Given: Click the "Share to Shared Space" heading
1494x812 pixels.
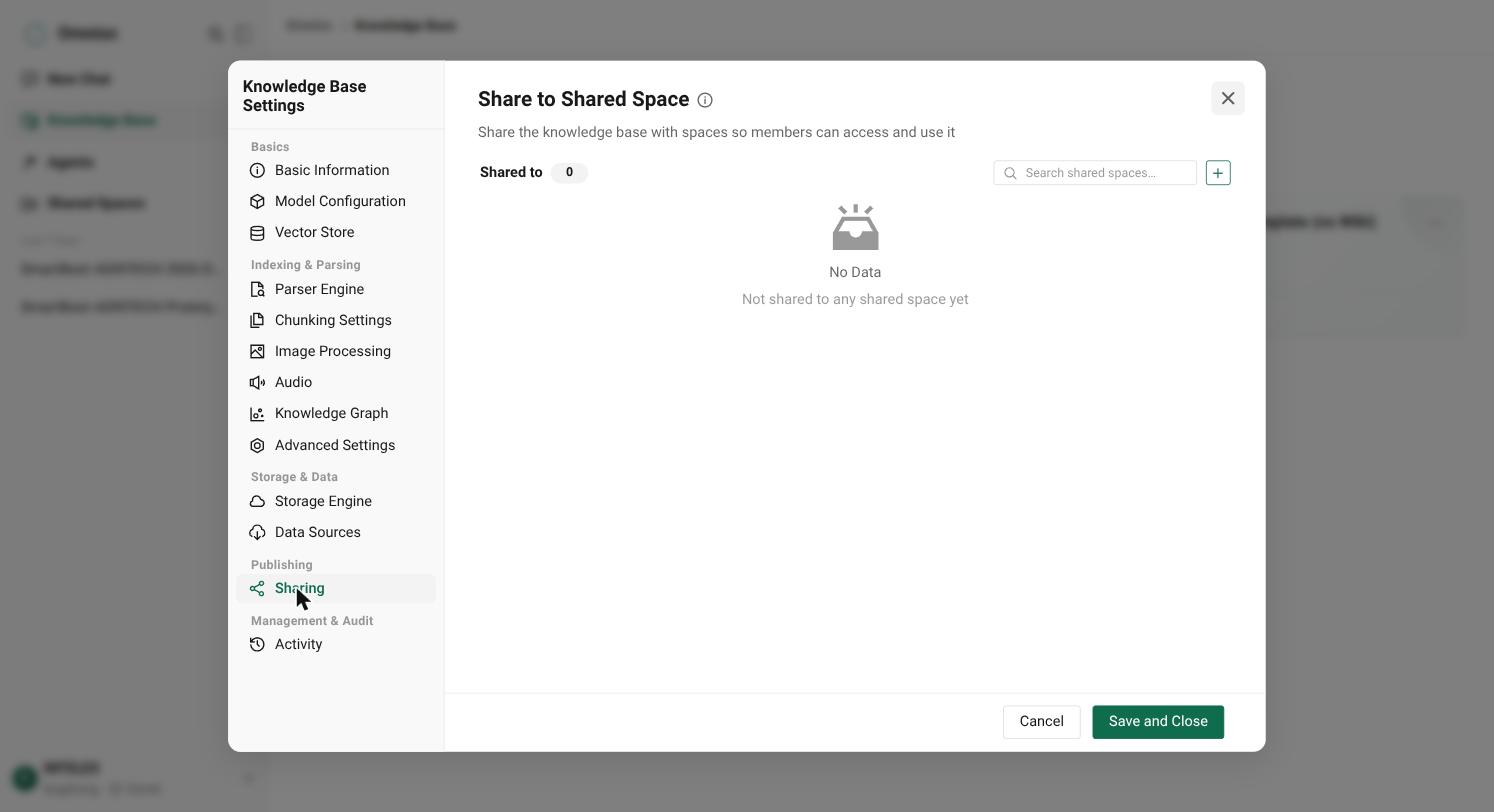Looking at the screenshot, I should click(584, 100).
